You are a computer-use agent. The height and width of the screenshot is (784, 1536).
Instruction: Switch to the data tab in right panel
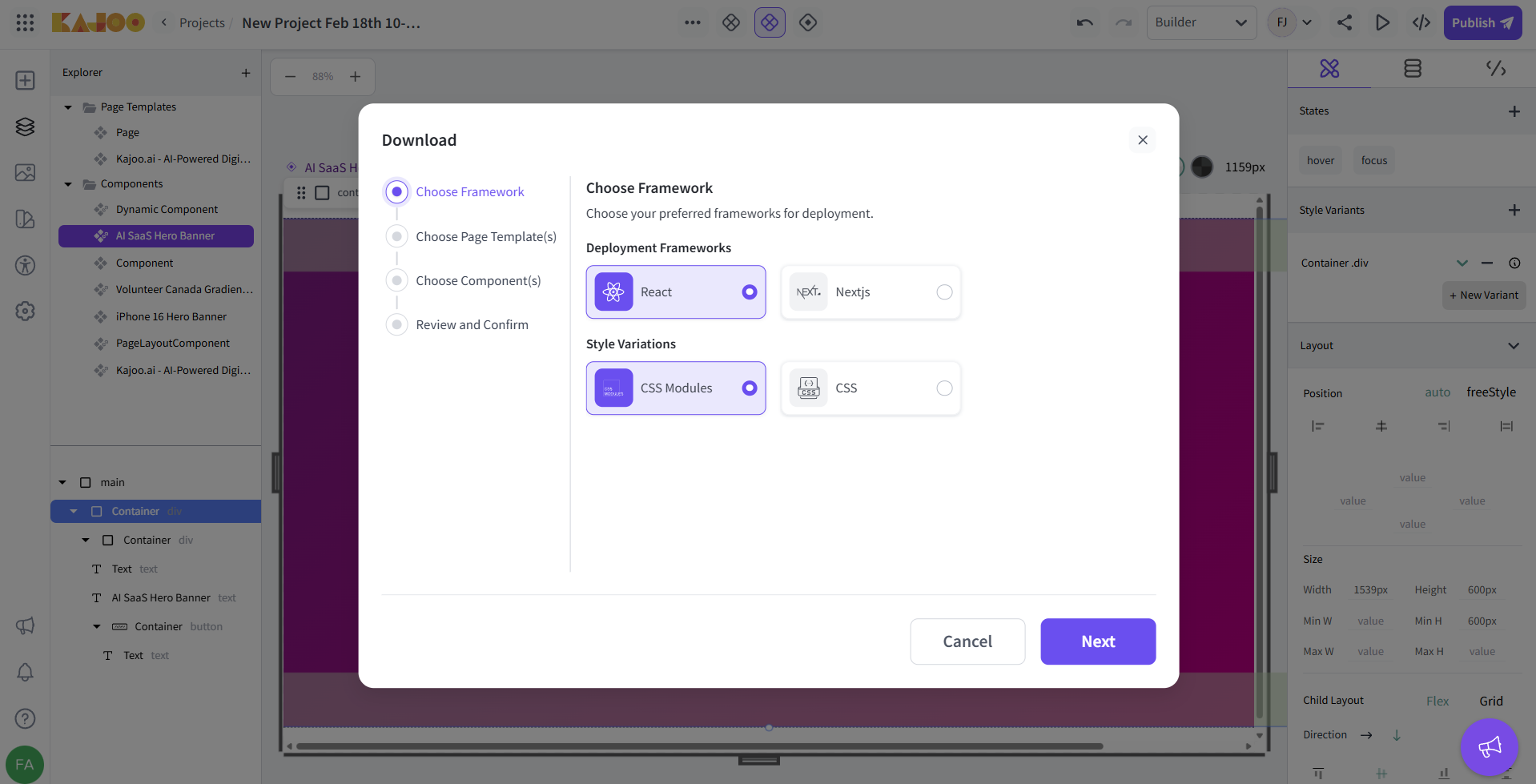(x=1413, y=69)
